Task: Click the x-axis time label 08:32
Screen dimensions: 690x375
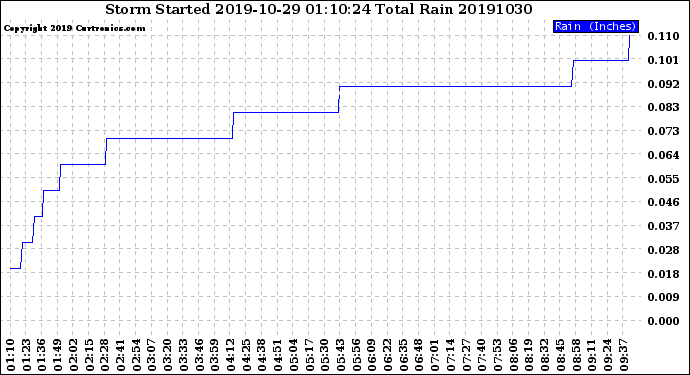Action: 545,355
